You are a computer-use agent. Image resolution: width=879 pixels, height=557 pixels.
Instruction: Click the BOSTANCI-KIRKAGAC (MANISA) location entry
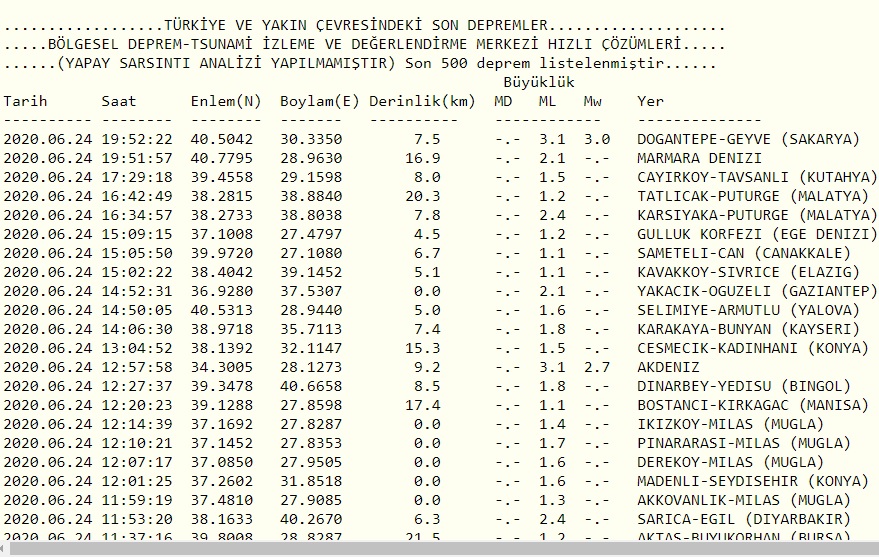tap(752, 405)
